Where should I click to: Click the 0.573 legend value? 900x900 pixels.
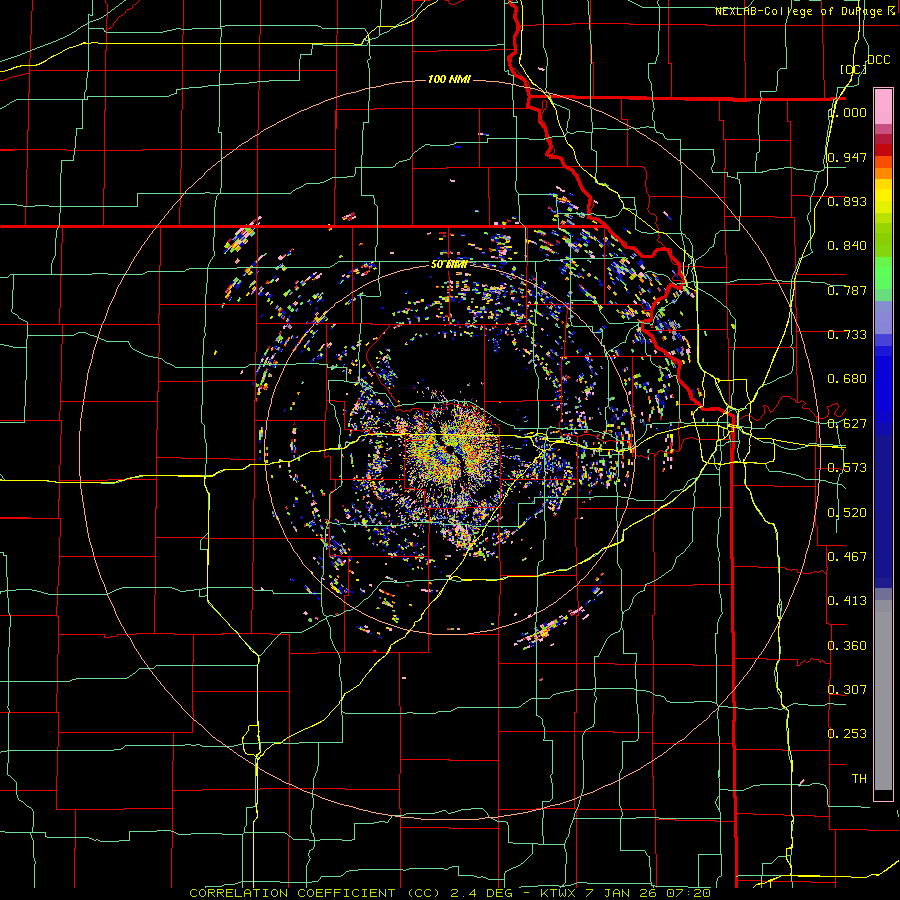[x=847, y=468]
